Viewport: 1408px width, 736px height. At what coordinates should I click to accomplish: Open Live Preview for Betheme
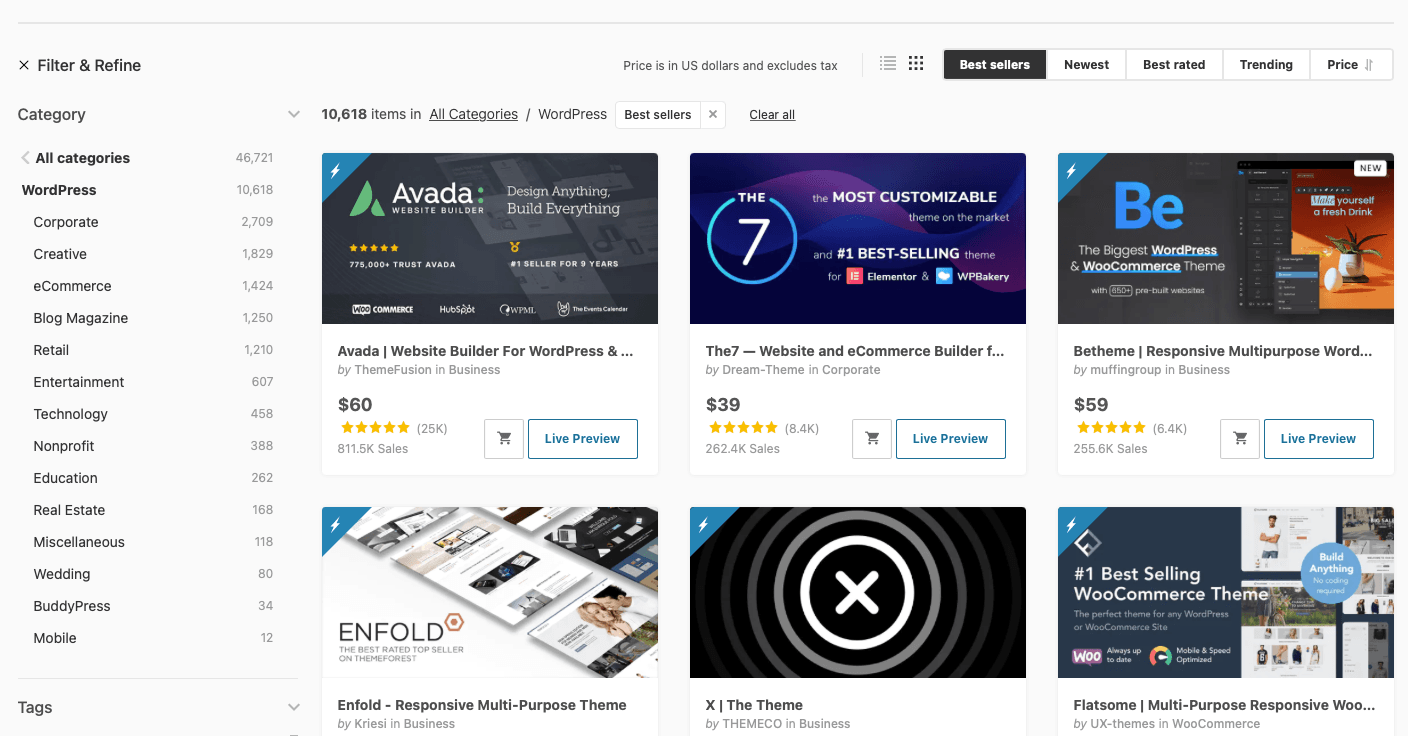tap(1318, 439)
